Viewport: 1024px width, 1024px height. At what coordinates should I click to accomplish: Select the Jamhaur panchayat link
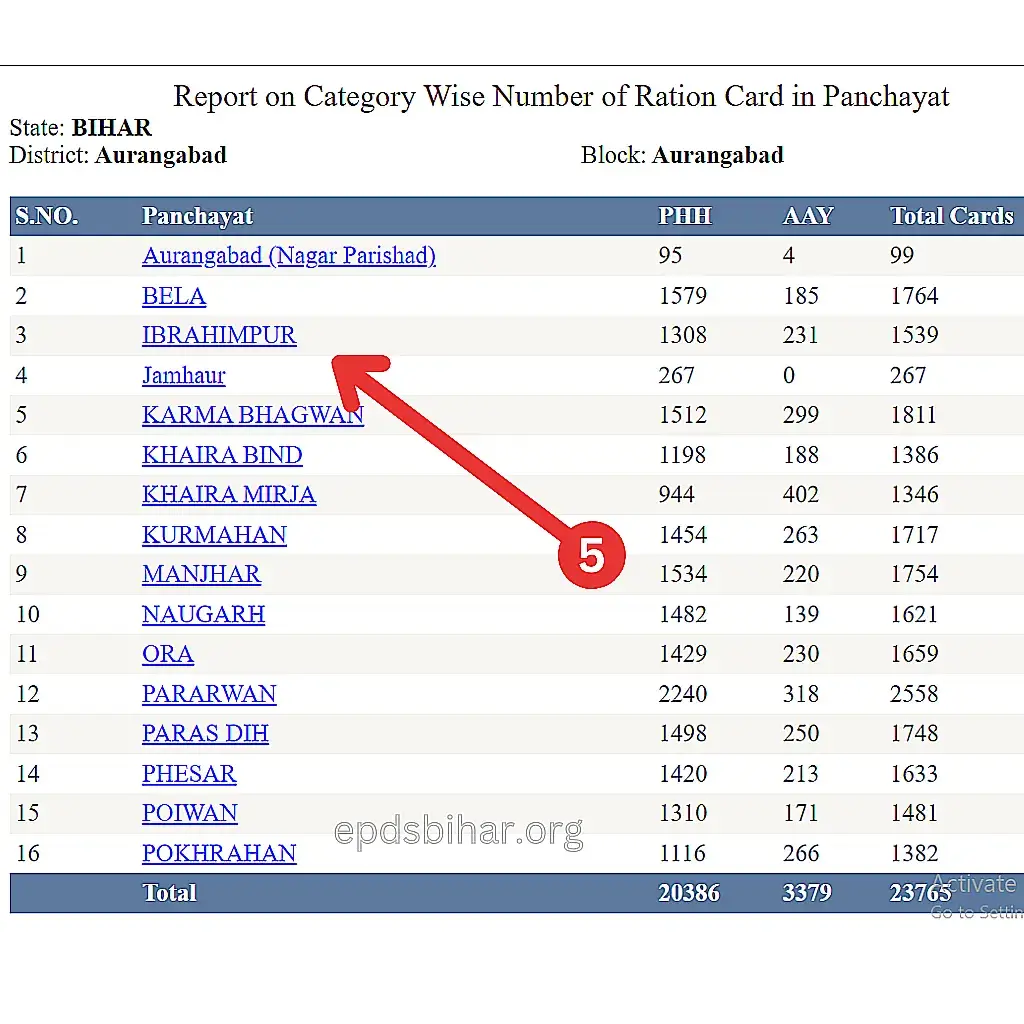click(x=184, y=376)
